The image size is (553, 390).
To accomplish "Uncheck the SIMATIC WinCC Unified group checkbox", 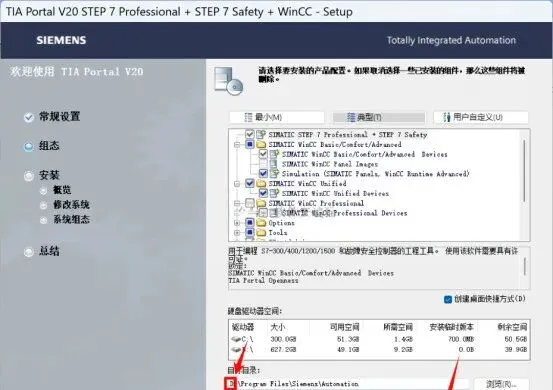I will coord(250,183).
